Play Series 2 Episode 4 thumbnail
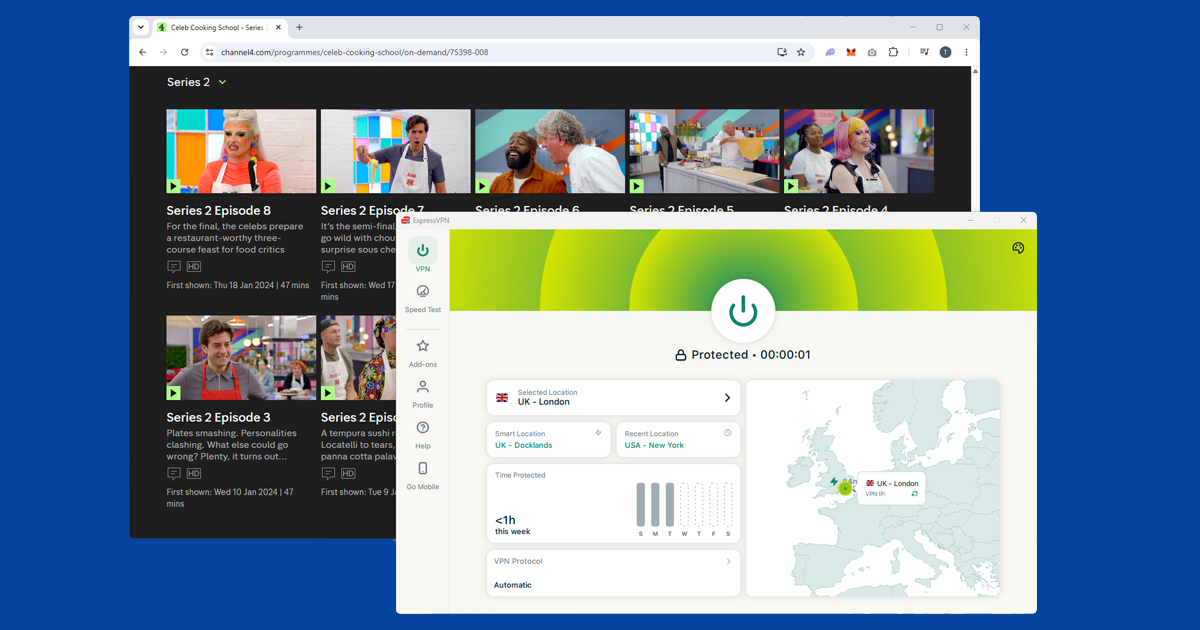The width and height of the screenshot is (1200, 630). pyautogui.click(x=859, y=151)
